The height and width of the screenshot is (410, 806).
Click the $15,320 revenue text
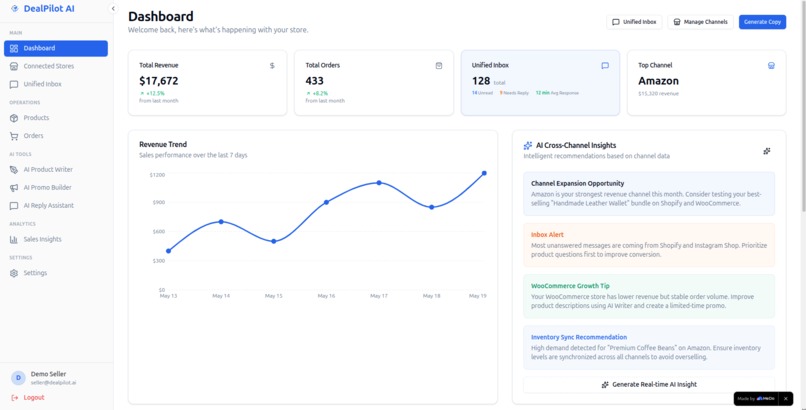[x=658, y=94]
